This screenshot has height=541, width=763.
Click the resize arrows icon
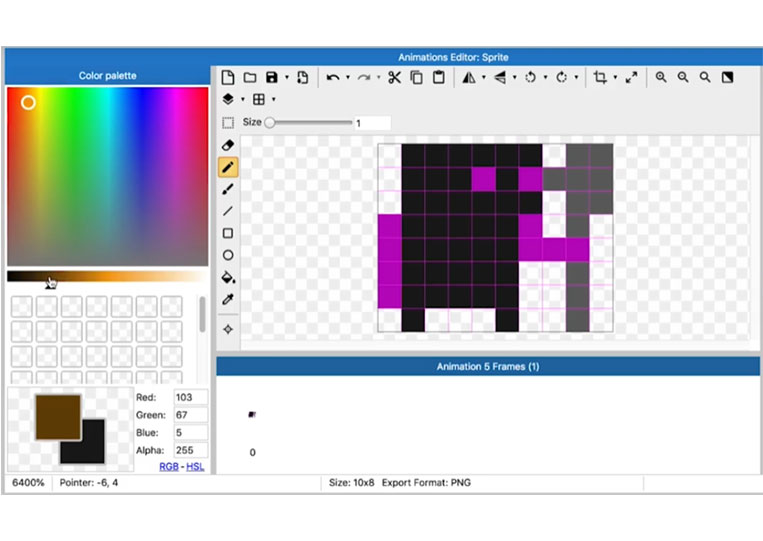pos(631,77)
